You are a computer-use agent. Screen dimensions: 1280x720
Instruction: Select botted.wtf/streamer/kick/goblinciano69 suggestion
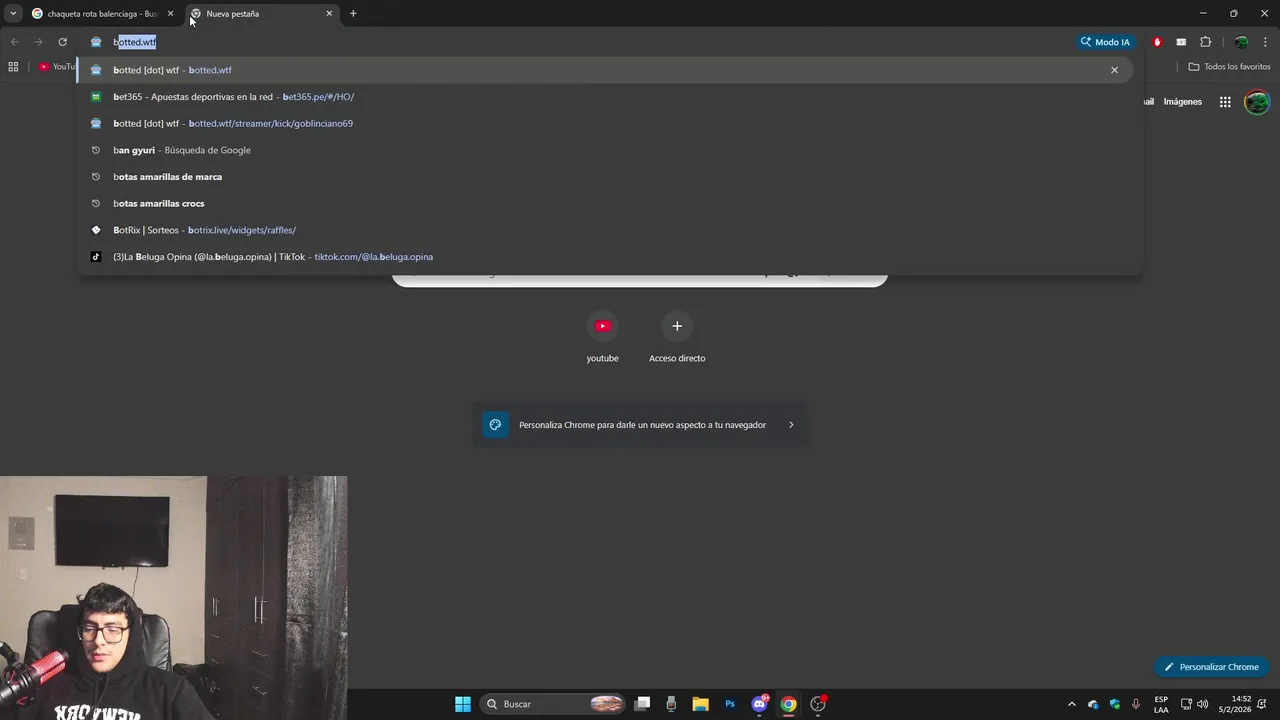click(604, 123)
